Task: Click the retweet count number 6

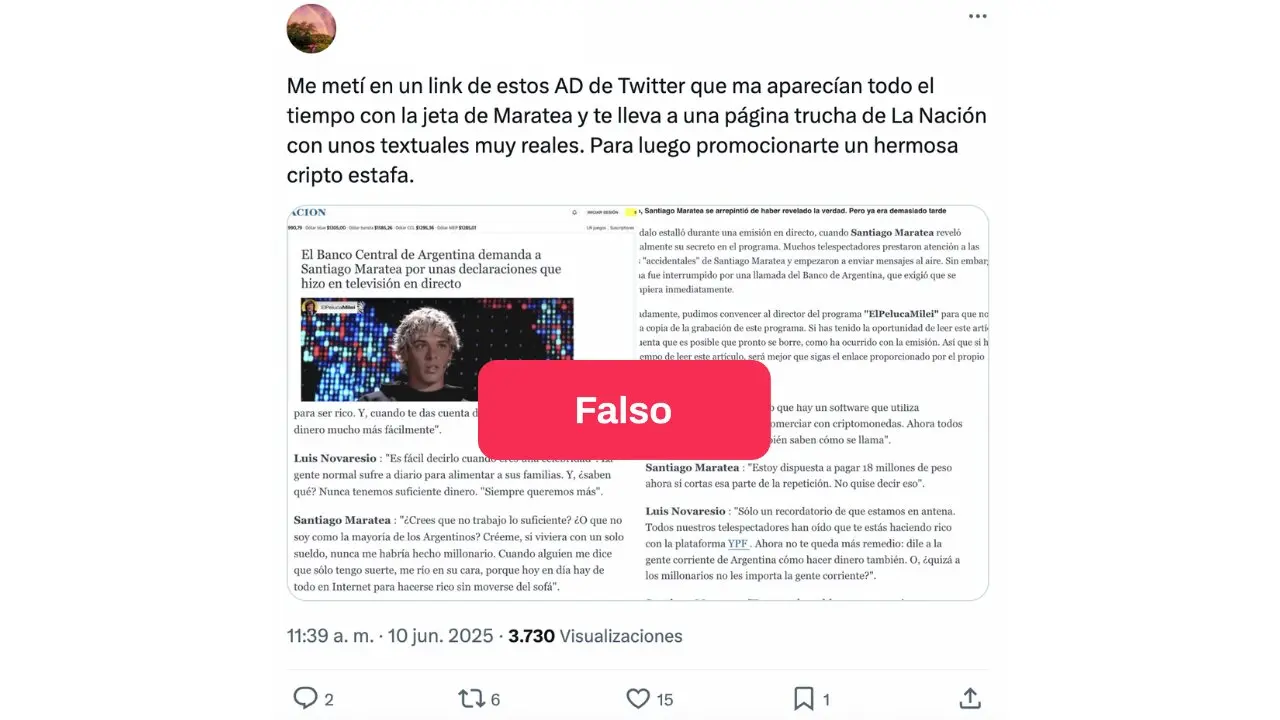Action: point(496,699)
